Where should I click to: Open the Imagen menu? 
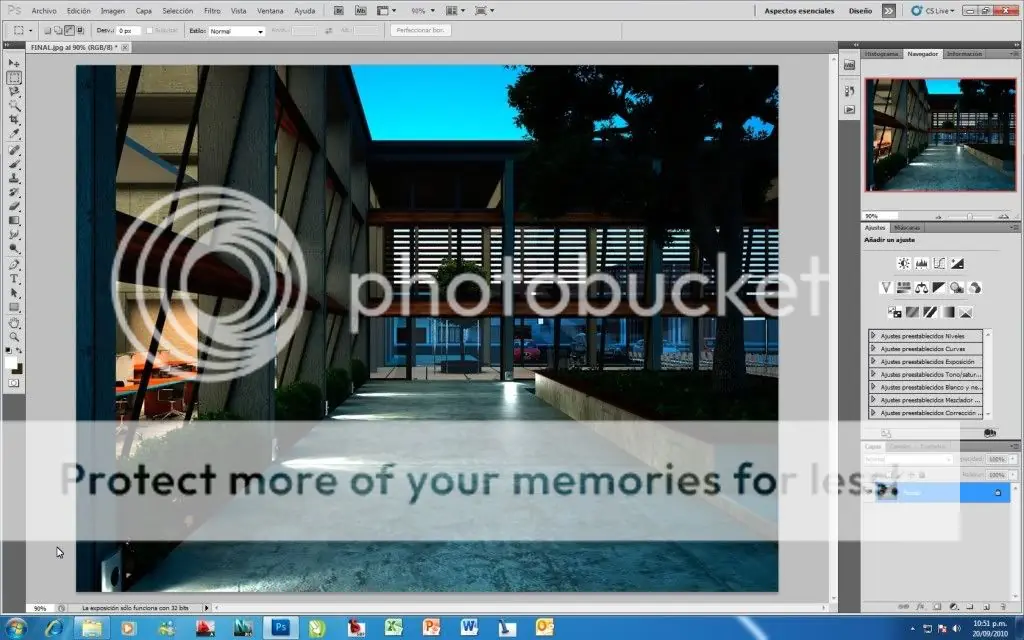(x=112, y=10)
